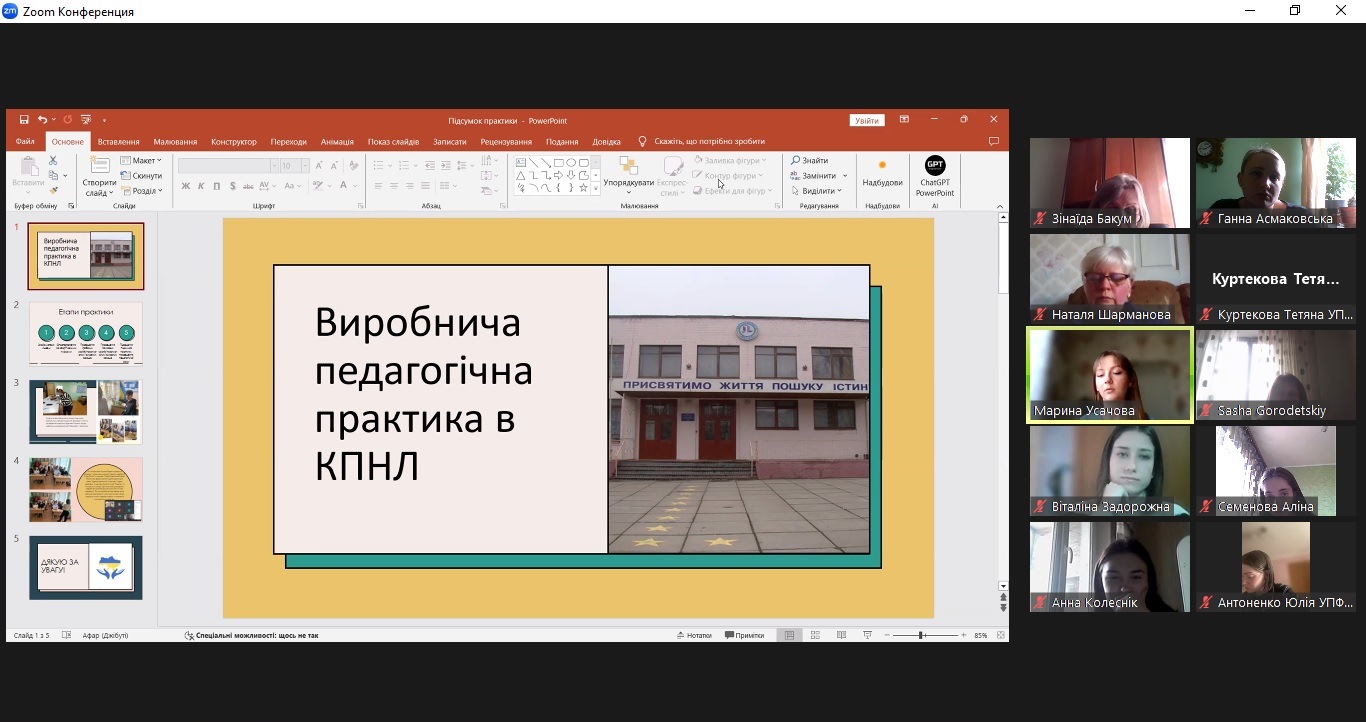This screenshot has width=1366, height=722.
Task: Clear all formatting with the eraser A icon
Action: 353,166
